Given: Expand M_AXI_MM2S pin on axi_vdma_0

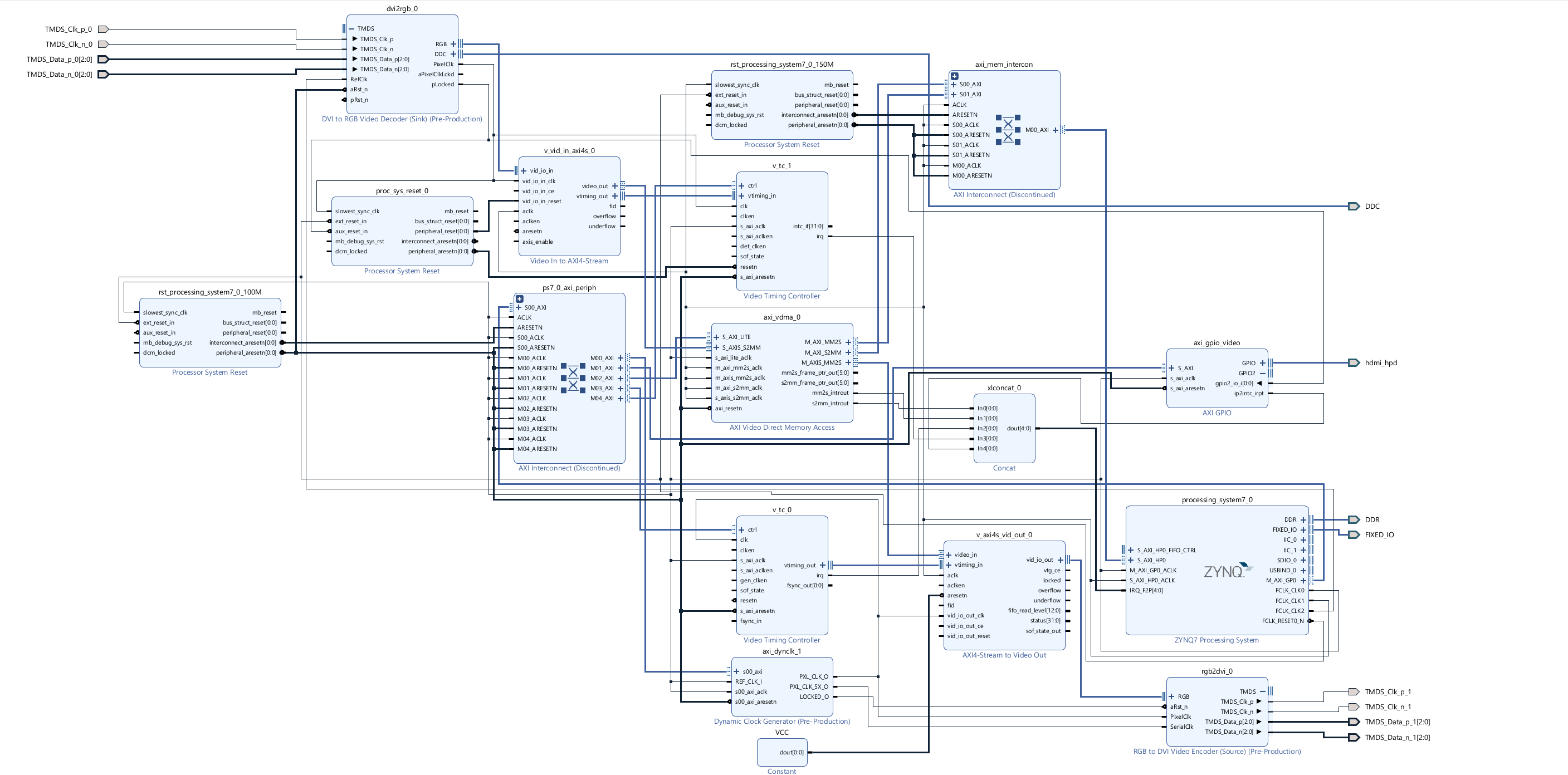Looking at the screenshot, I should click(848, 342).
